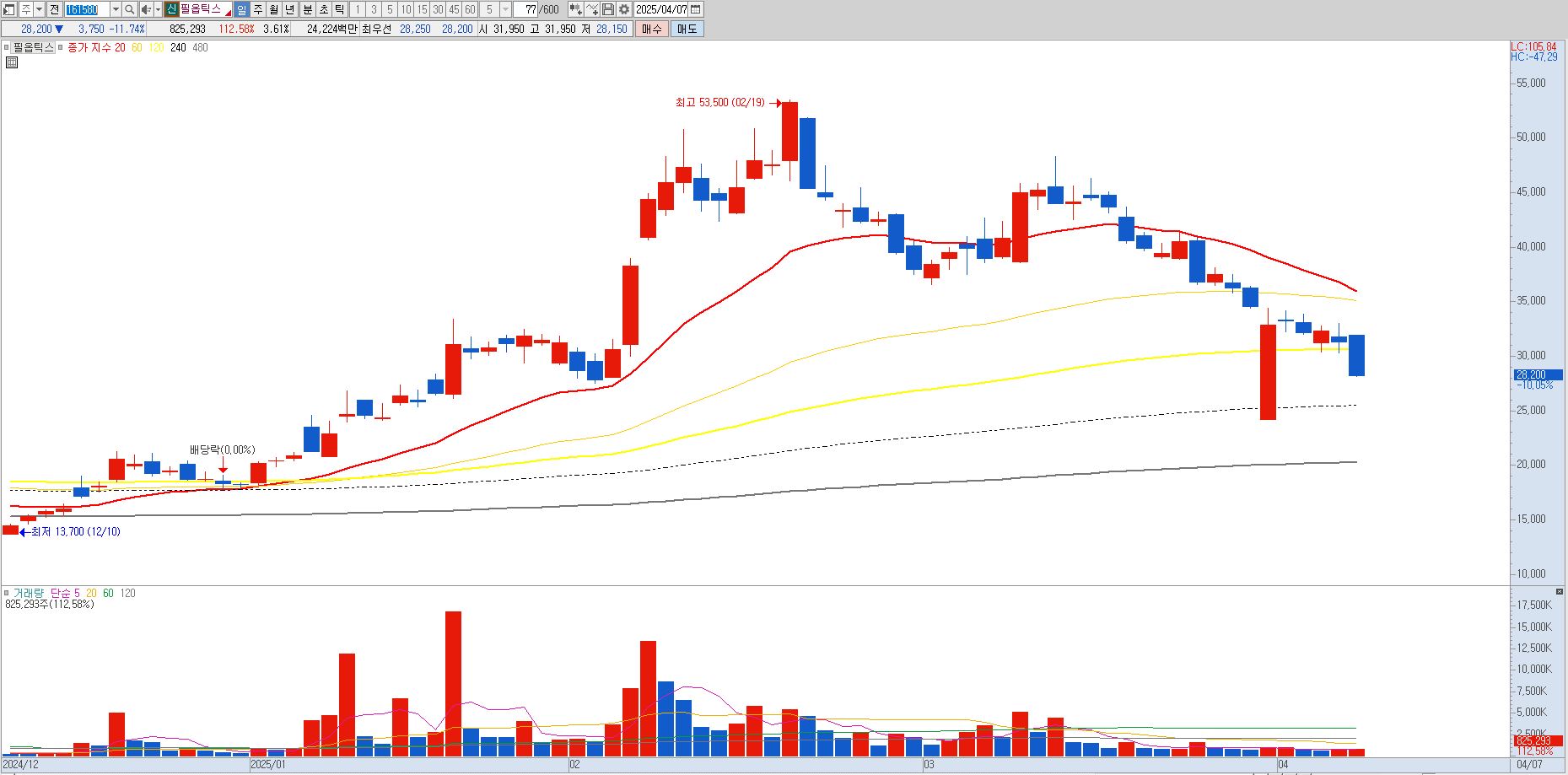This screenshot has width=1568, height=775.
Task: Select the 틱 (tick) period toggle
Action: pos(339,9)
